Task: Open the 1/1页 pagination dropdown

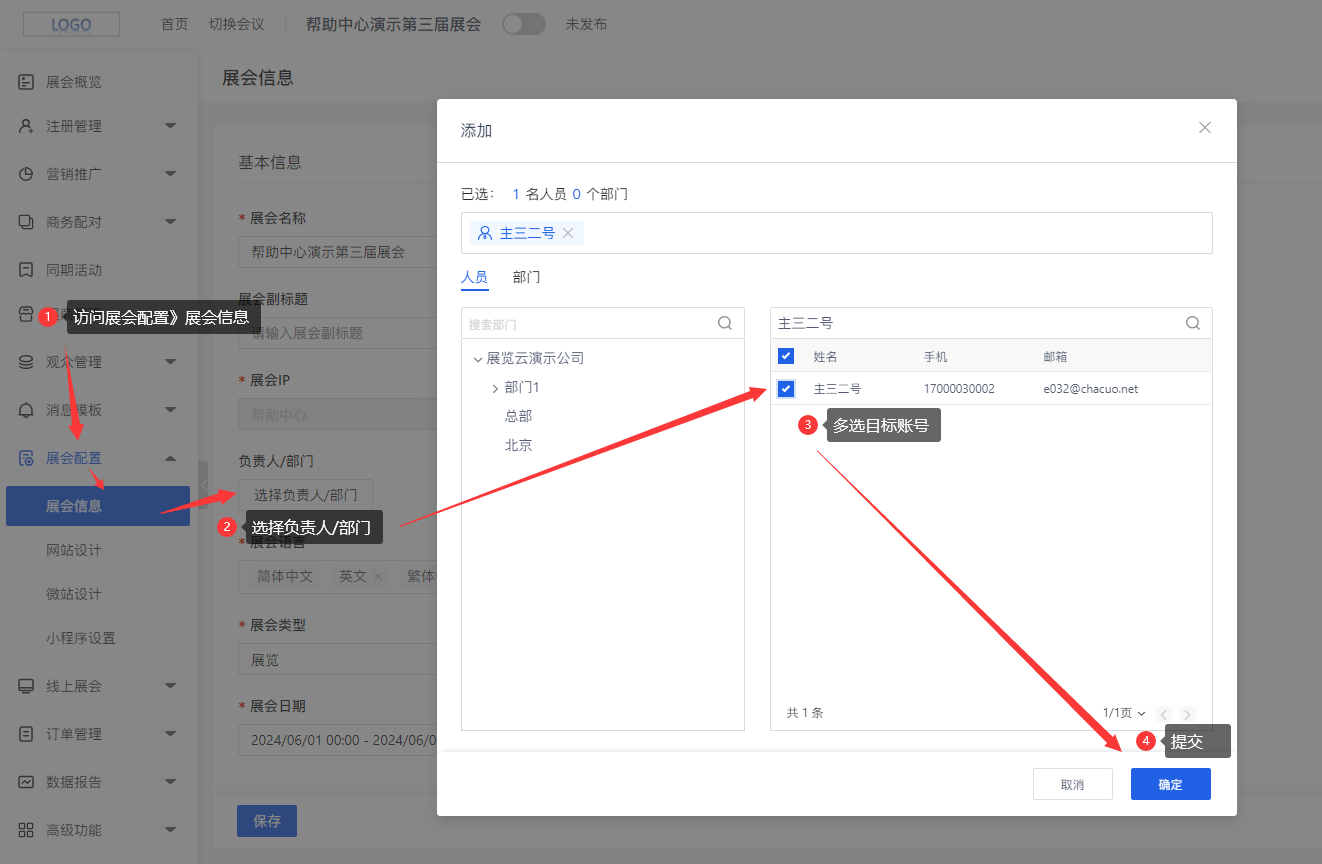Action: 1123,712
